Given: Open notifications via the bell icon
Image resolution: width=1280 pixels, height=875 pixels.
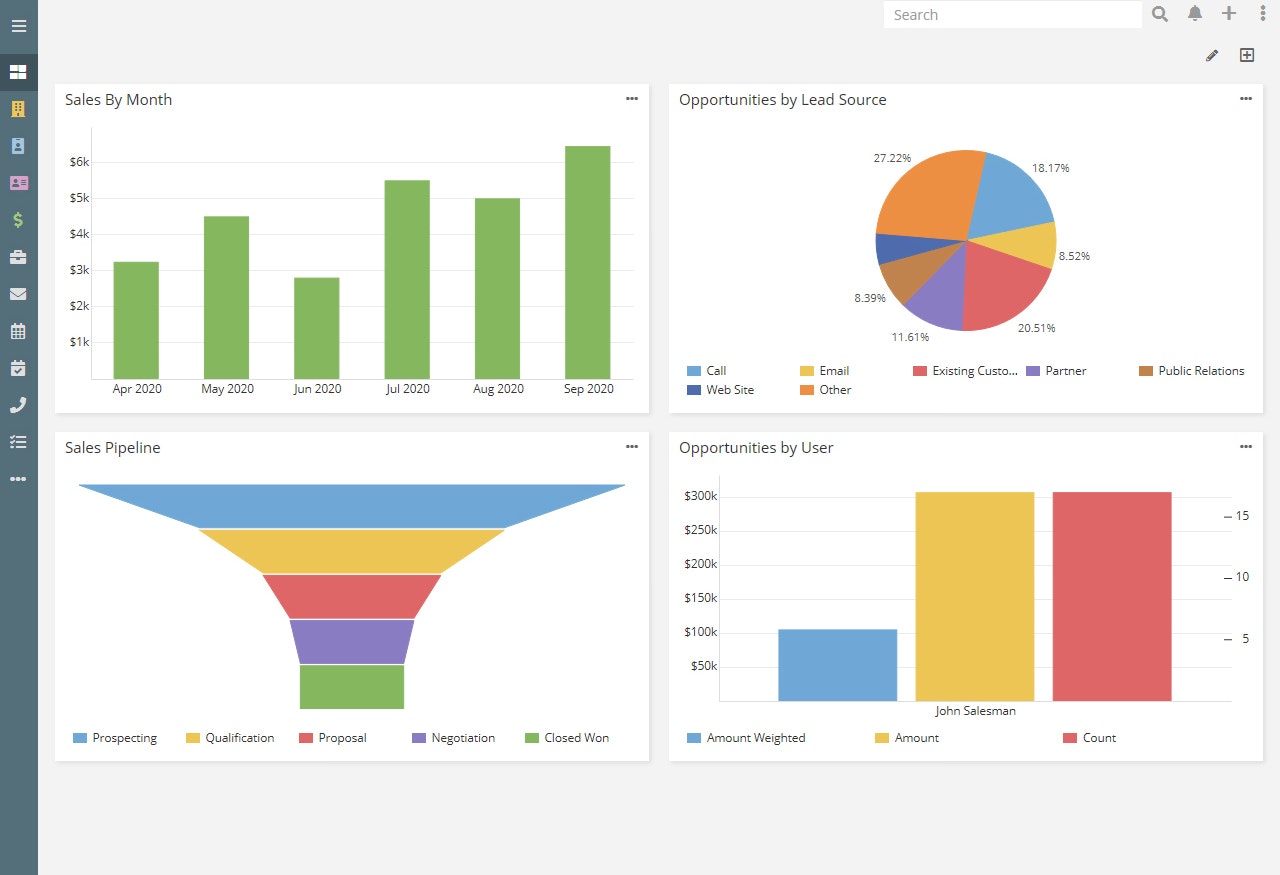Looking at the screenshot, I should point(1194,14).
